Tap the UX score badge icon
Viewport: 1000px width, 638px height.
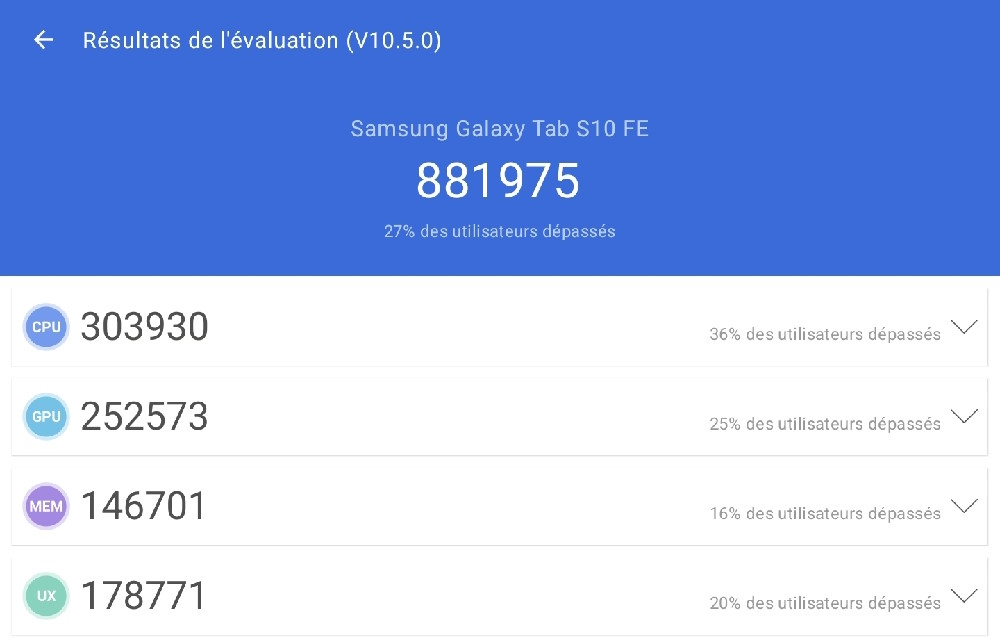(x=46, y=596)
